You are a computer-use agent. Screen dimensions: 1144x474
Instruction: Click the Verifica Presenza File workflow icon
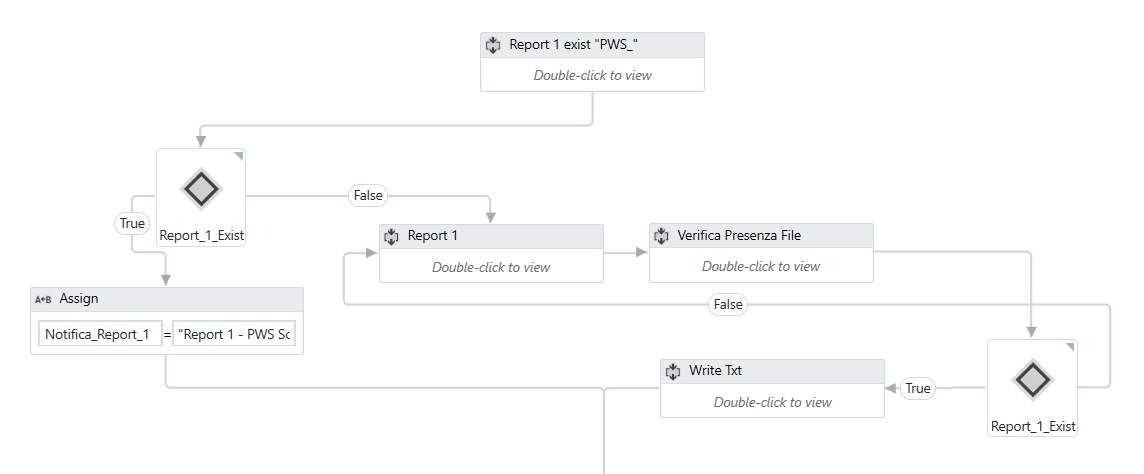coord(661,236)
